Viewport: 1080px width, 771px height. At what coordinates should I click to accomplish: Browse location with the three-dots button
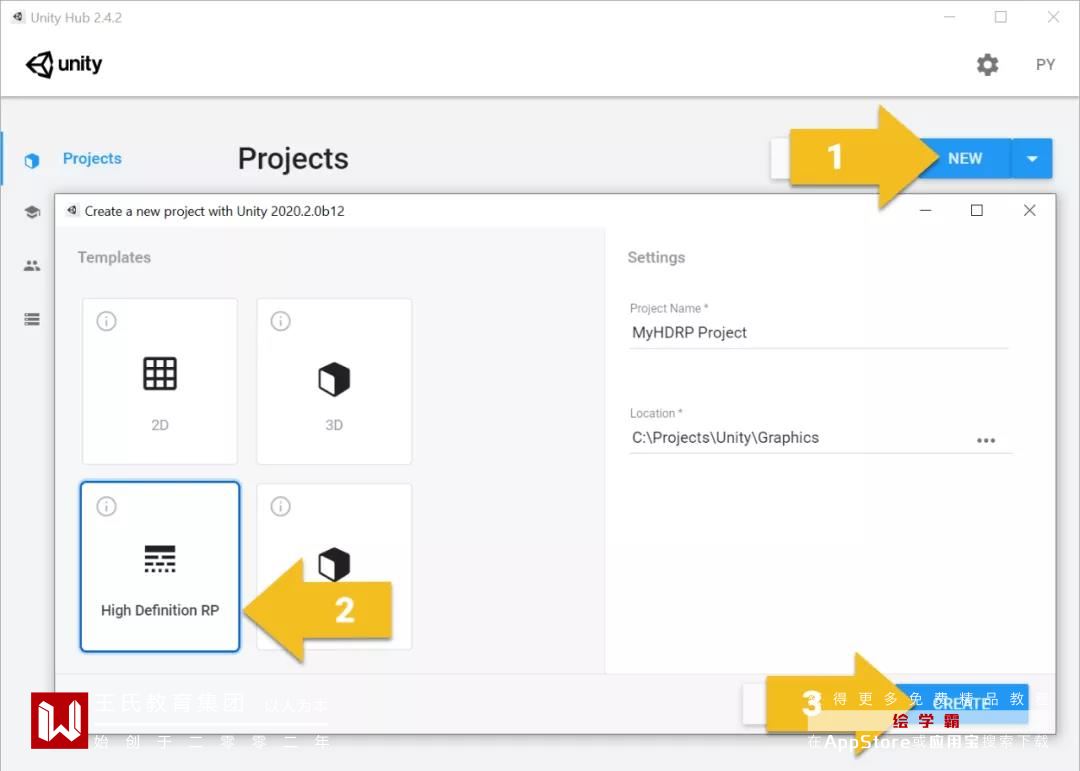(x=986, y=440)
